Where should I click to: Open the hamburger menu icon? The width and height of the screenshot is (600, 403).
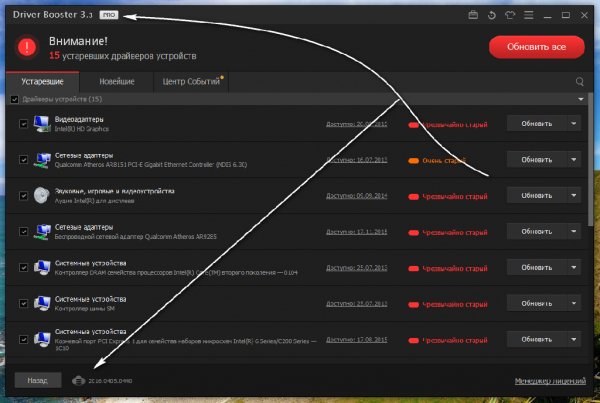[x=528, y=15]
